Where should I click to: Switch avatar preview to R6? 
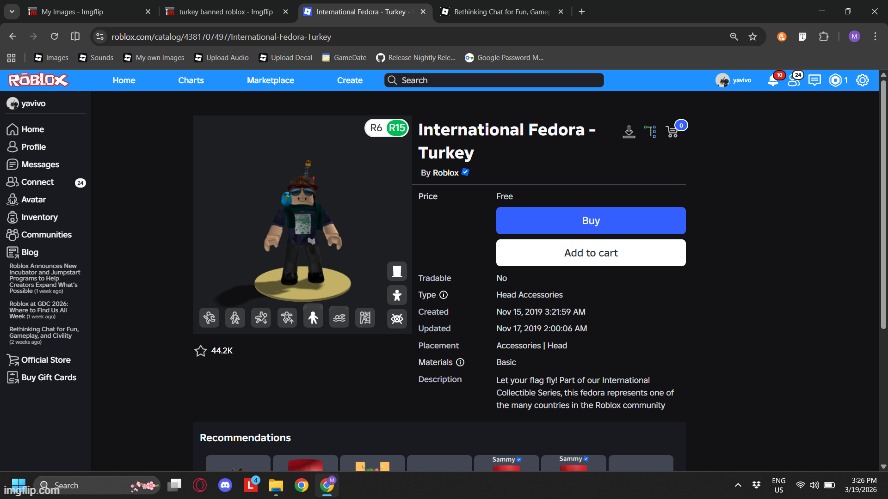(x=376, y=128)
